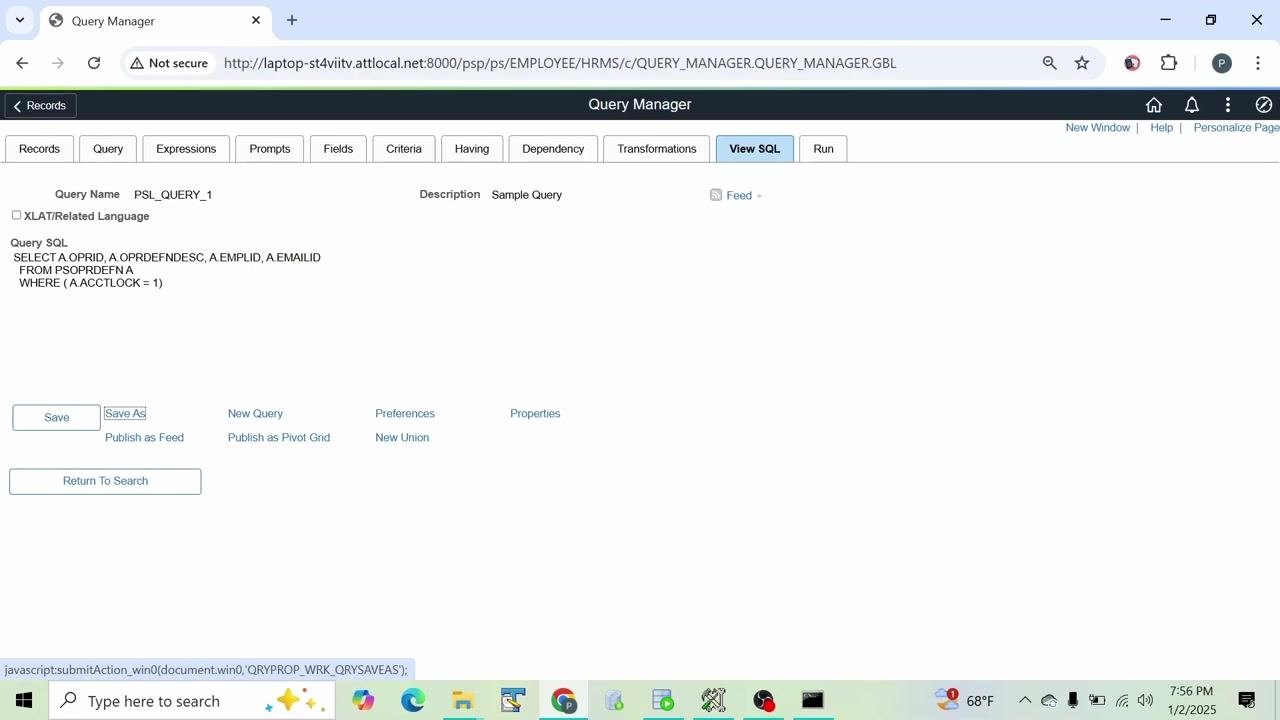
Task: Bookmark this page with star icon
Action: [x=1082, y=63]
